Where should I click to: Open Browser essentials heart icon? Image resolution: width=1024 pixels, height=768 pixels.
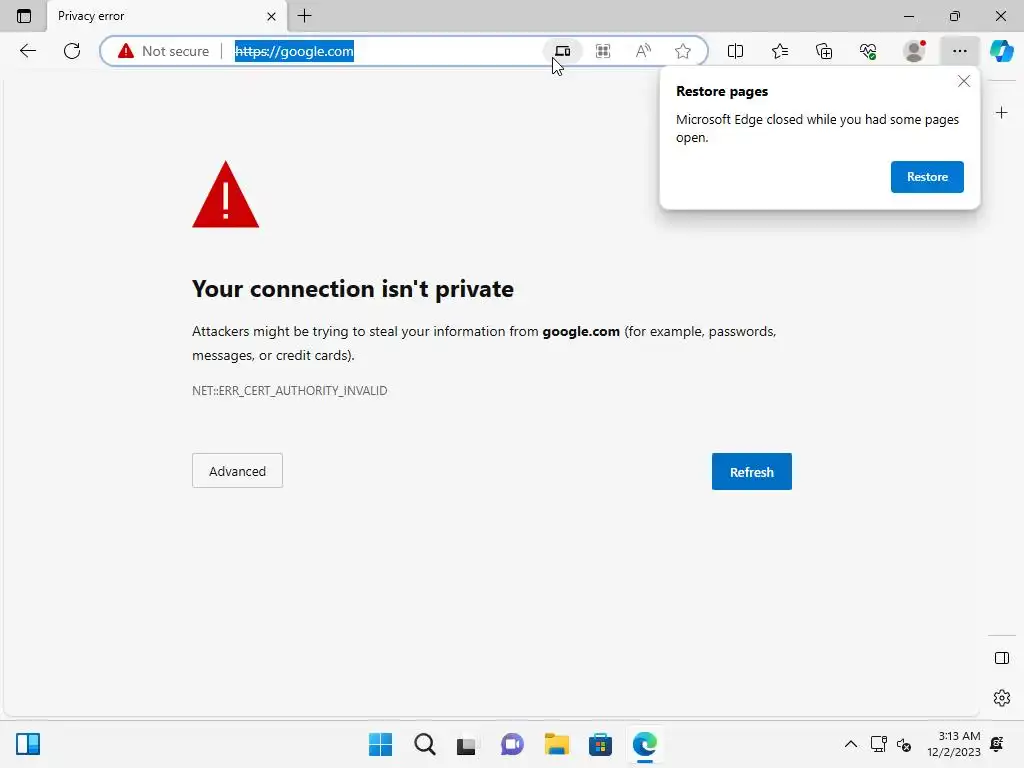coord(868,51)
